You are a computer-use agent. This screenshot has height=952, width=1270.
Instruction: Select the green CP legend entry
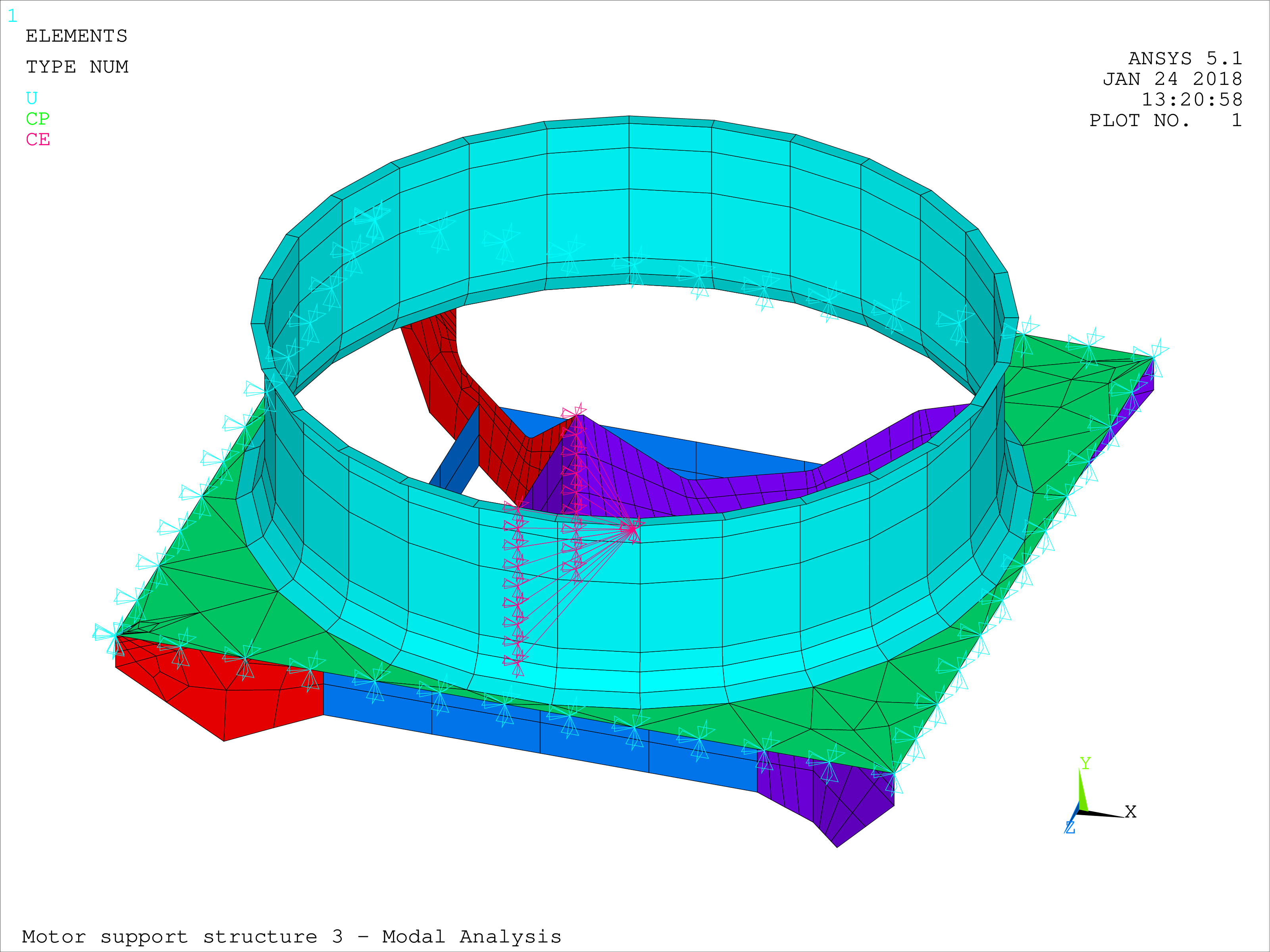coord(38,119)
